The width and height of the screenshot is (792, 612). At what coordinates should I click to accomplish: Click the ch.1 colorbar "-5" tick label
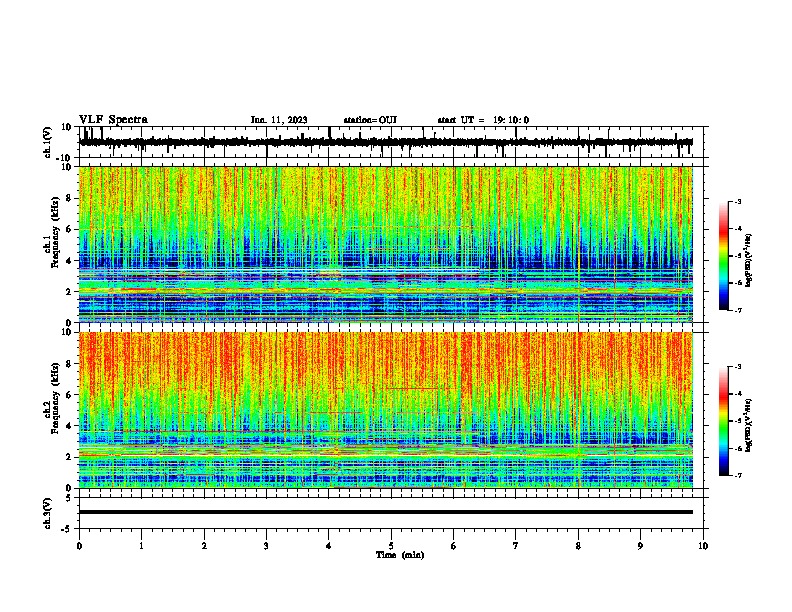click(x=737, y=256)
